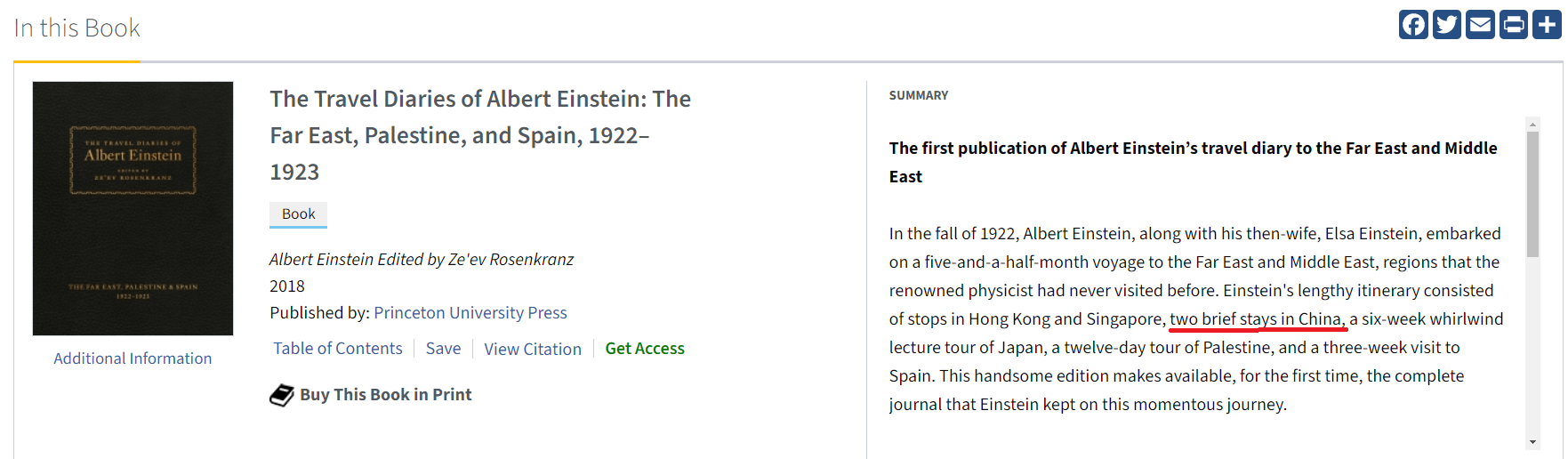This screenshot has width=1568, height=459.
Task: Share this book on Twitter
Action: (x=1447, y=24)
